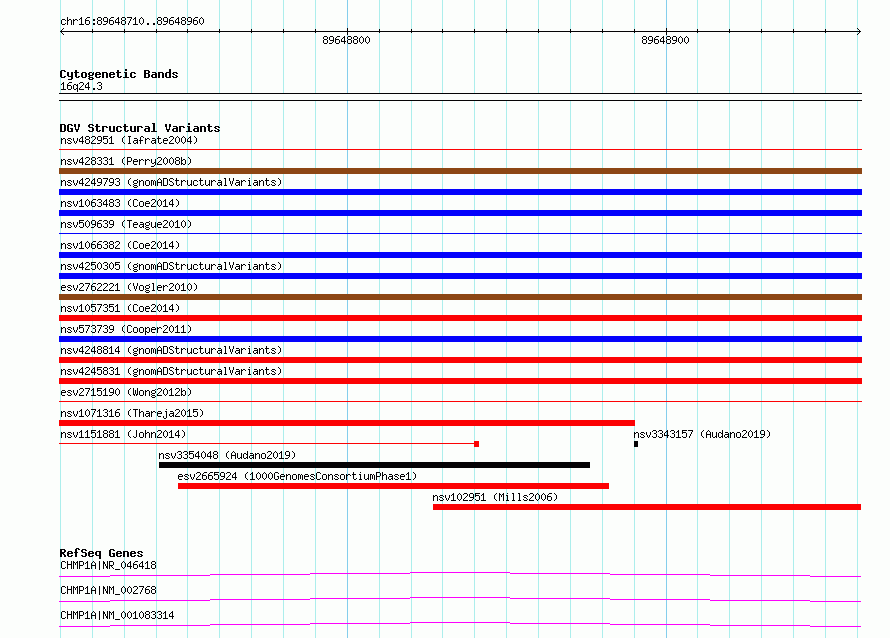Select nsv3343157 (Audano2019) label

(702, 434)
